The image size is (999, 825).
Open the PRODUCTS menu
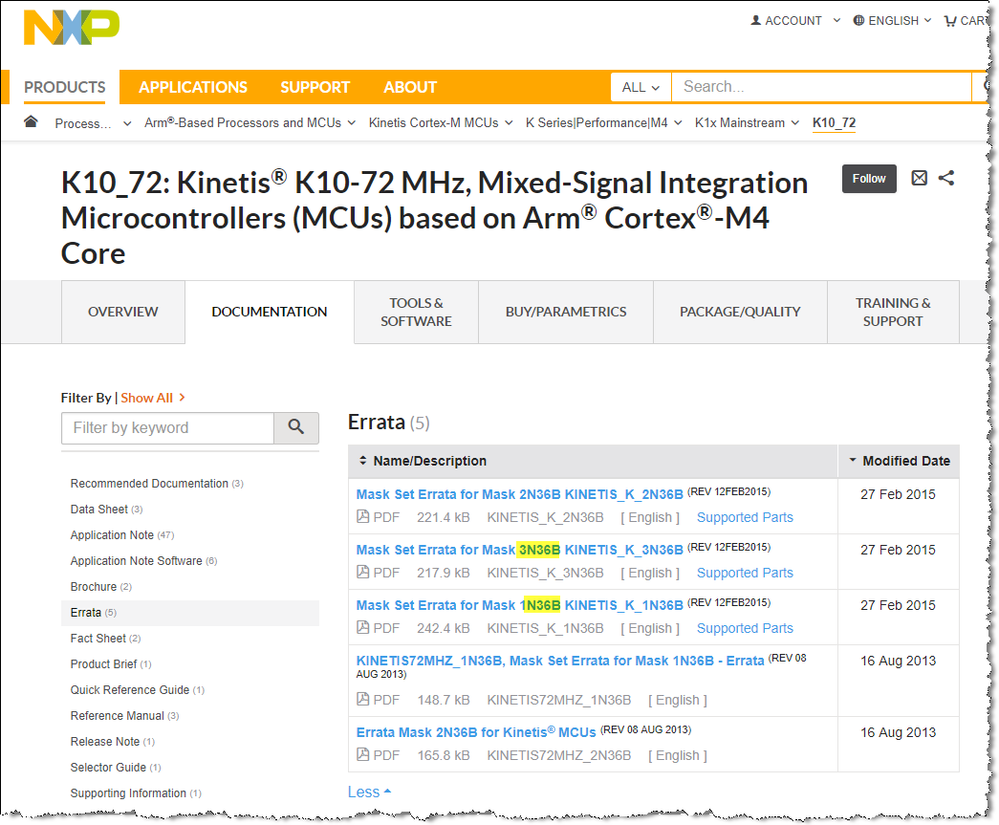click(x=64, y=87)
